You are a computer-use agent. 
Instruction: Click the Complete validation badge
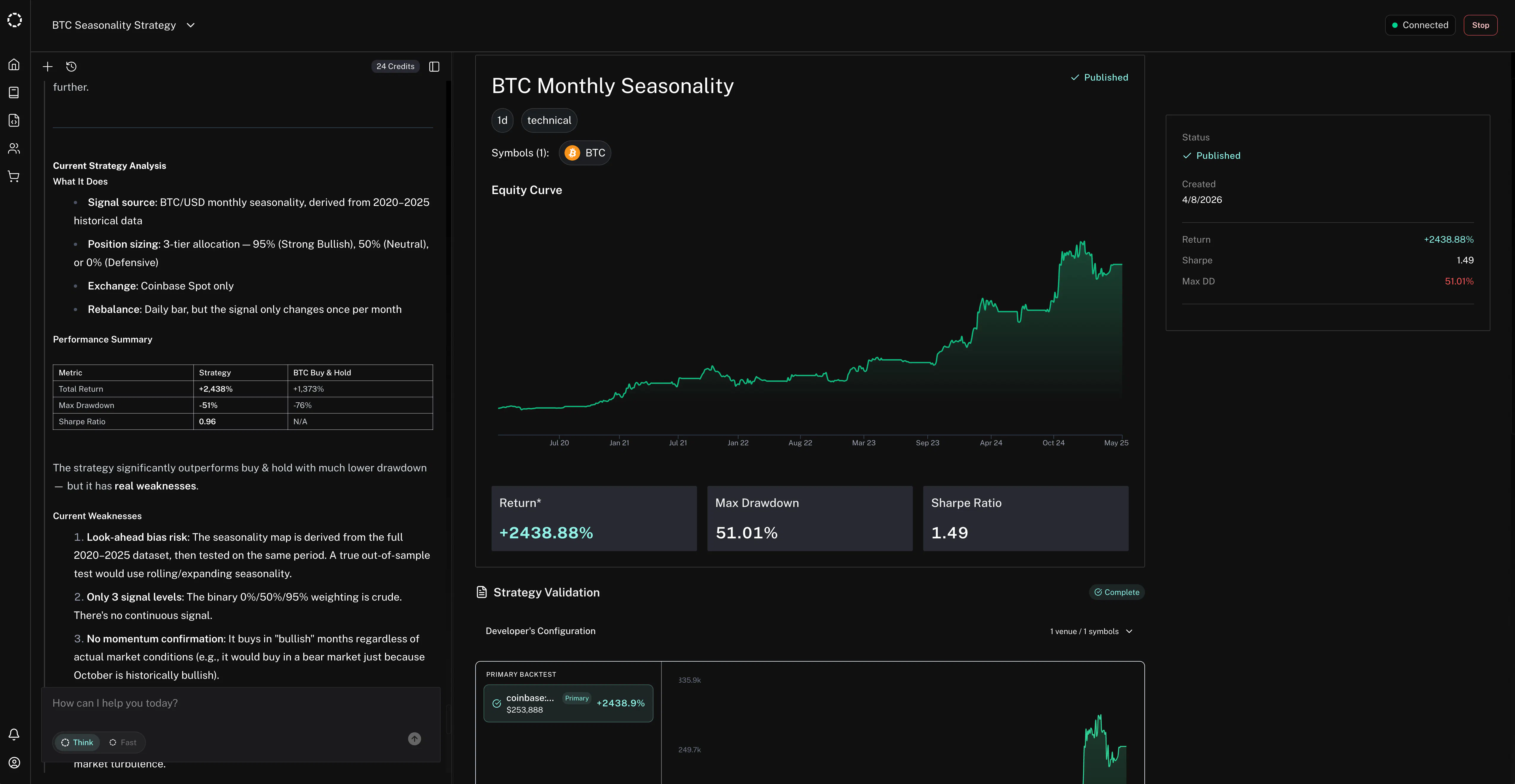(x=1116, y=592)
